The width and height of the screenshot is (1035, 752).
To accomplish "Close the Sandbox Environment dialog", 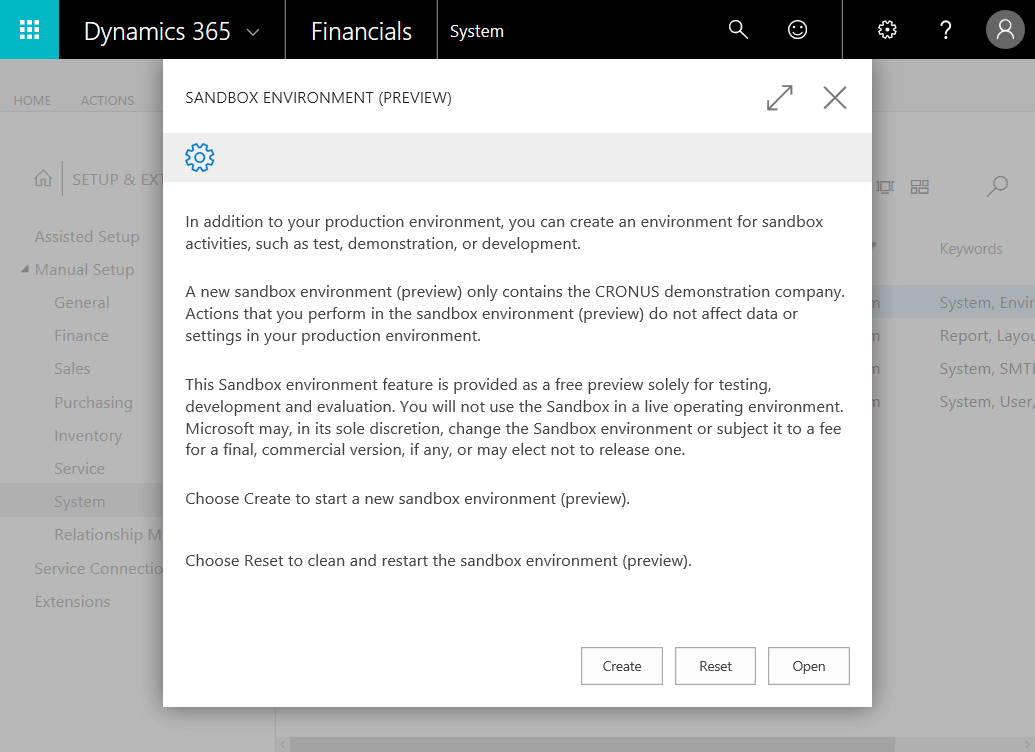I will [835, 98].
